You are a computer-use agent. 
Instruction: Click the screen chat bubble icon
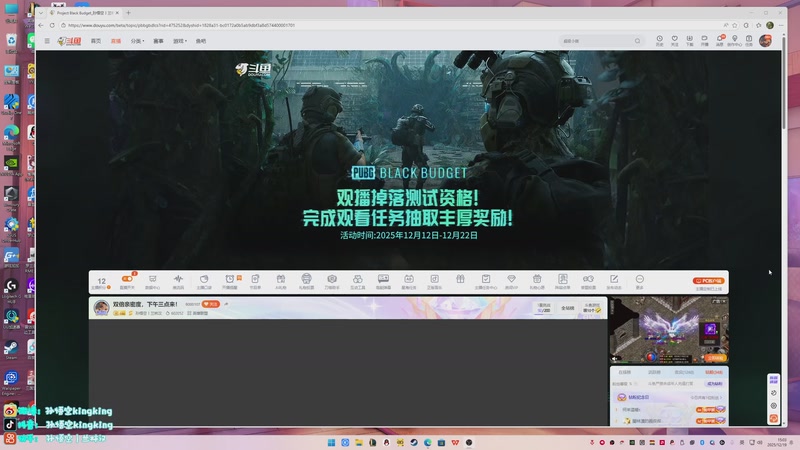pos(383,281)
